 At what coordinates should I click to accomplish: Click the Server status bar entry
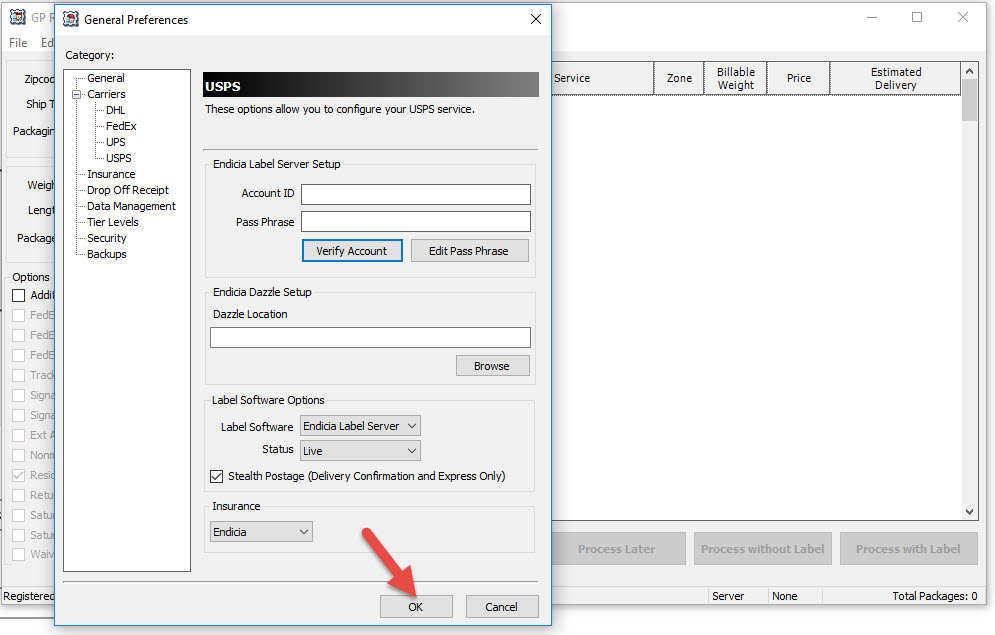click(728, 596)
